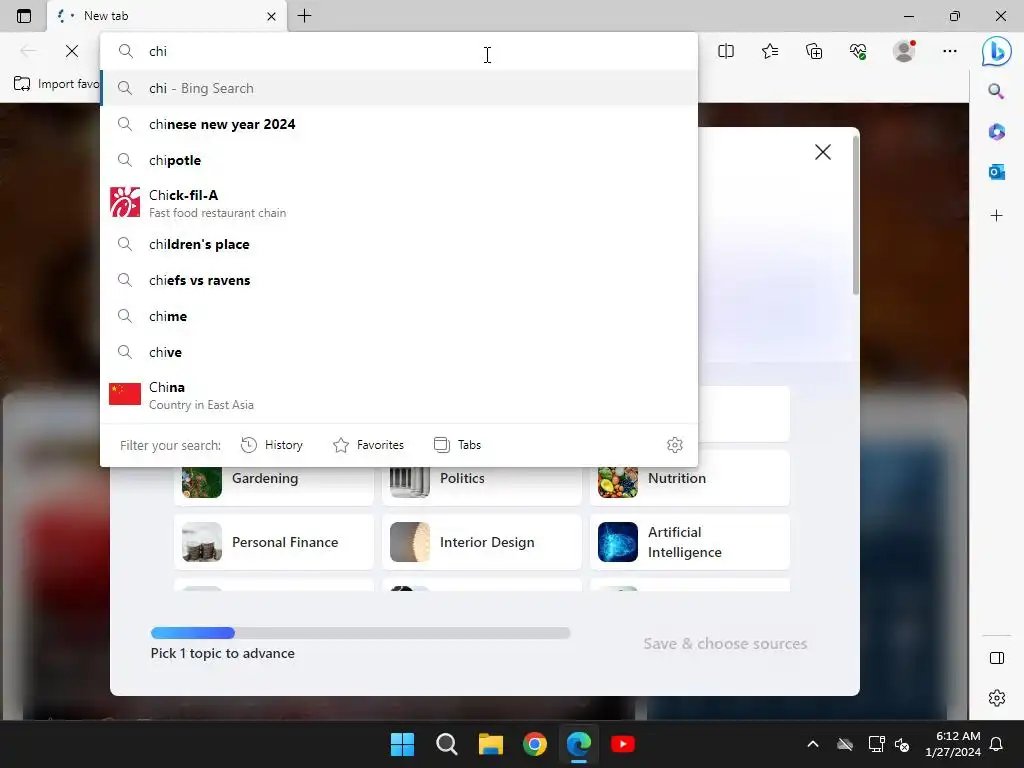This screenshot has height=768, width=1024.
Task: Open Microsoft Edge taskbar icon
Action: click(579, 744)
